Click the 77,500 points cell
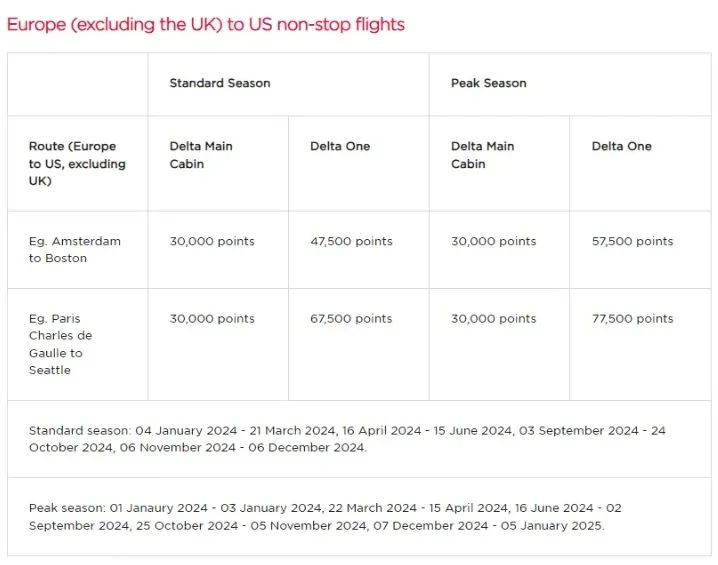 pos(632,319)
